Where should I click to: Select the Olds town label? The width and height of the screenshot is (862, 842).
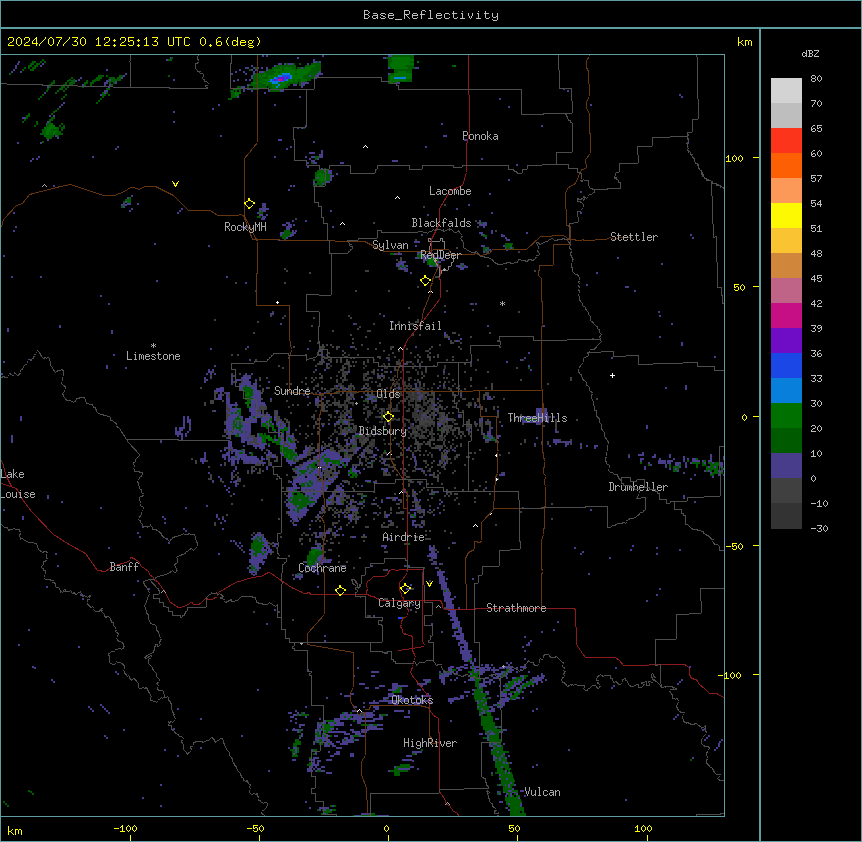pyautogui.click(x=388, y=394)
